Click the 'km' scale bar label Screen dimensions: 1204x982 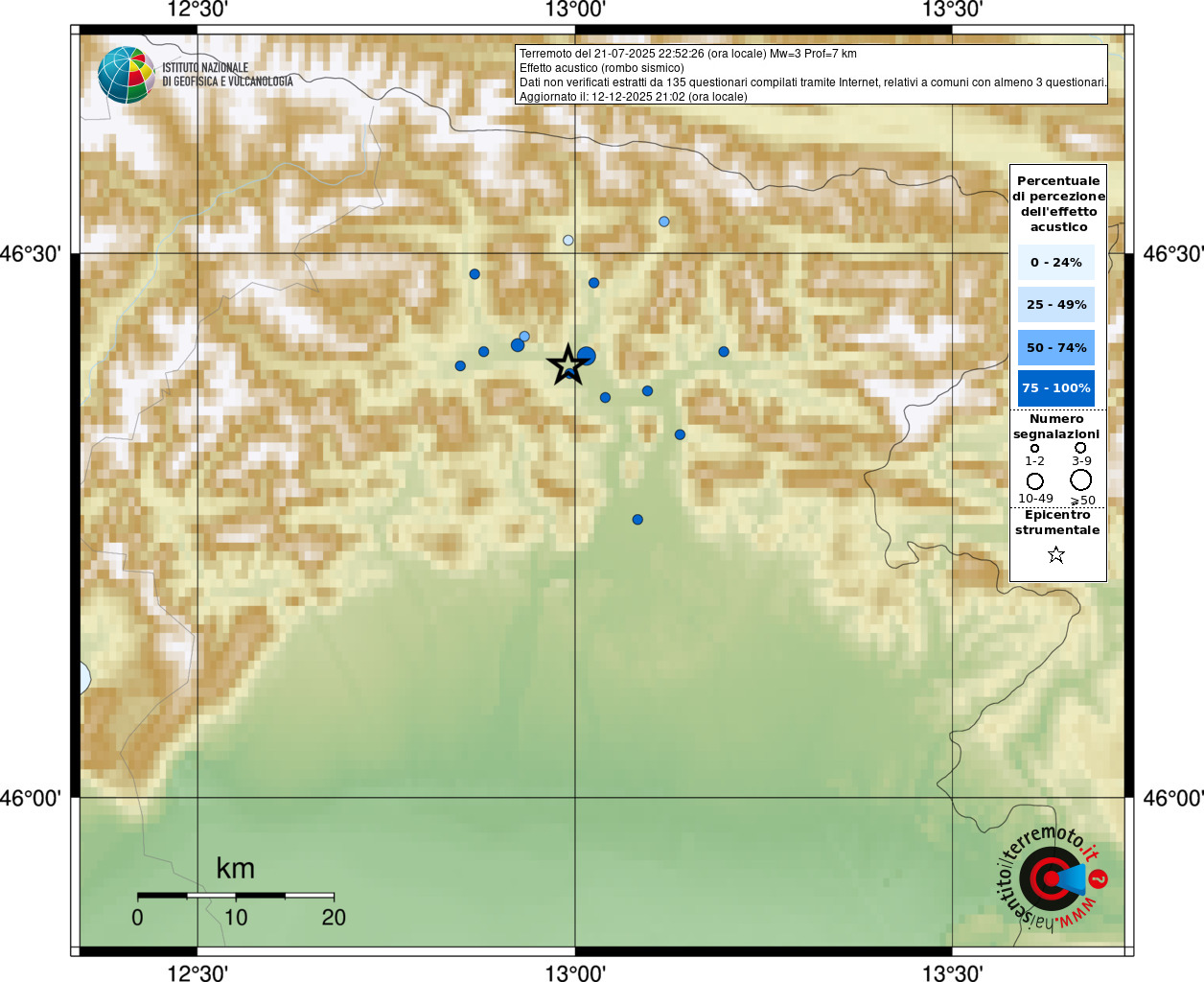pos(236,869)
